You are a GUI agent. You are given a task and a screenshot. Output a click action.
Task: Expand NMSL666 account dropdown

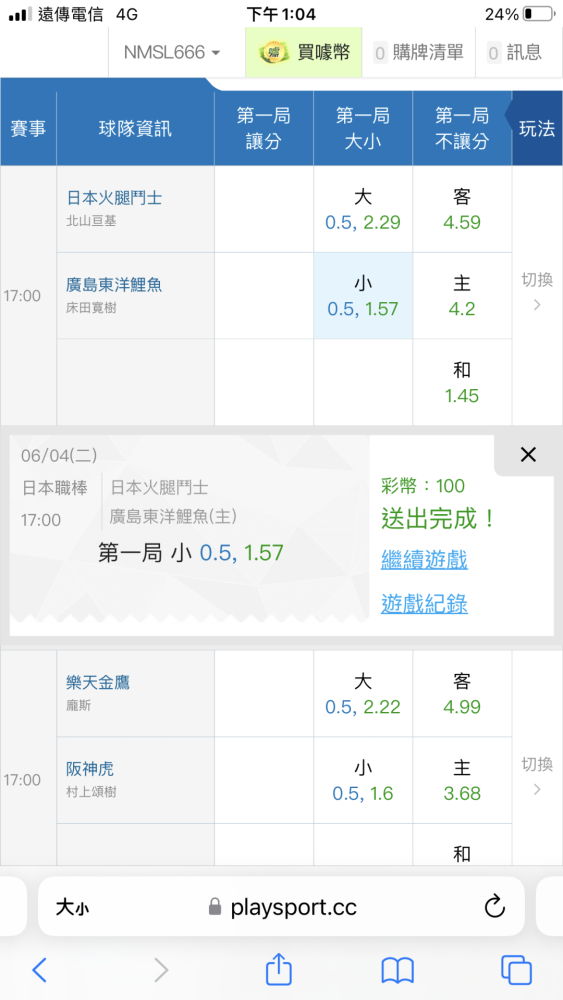[172, 52]
